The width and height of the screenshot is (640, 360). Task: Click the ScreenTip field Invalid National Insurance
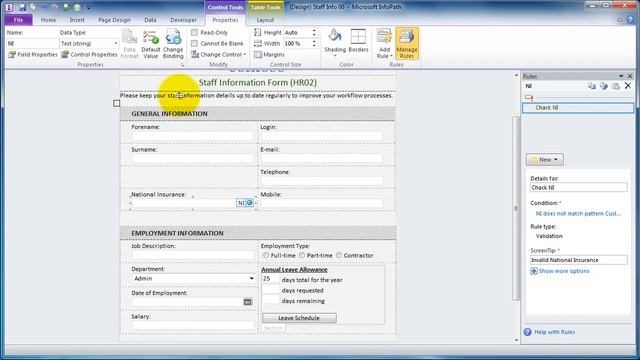coord(578,260)
